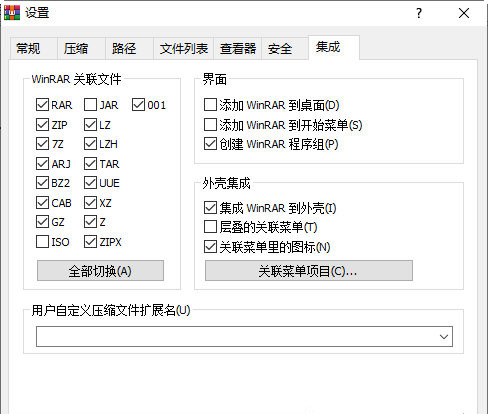The image size is (488, 414).
Task: Click the 全部切换(A) button
Action: [100, 271]
